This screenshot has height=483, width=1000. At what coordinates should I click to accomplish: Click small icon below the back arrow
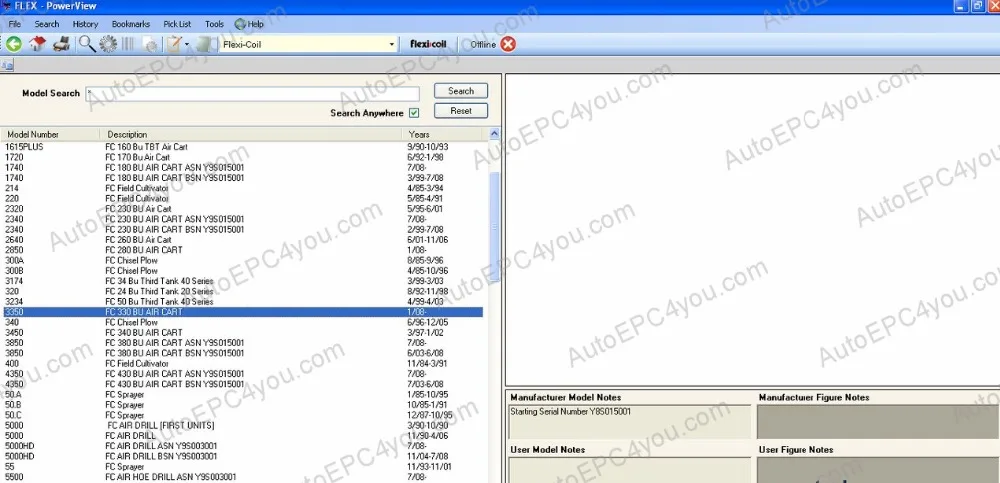coord(8,64)
